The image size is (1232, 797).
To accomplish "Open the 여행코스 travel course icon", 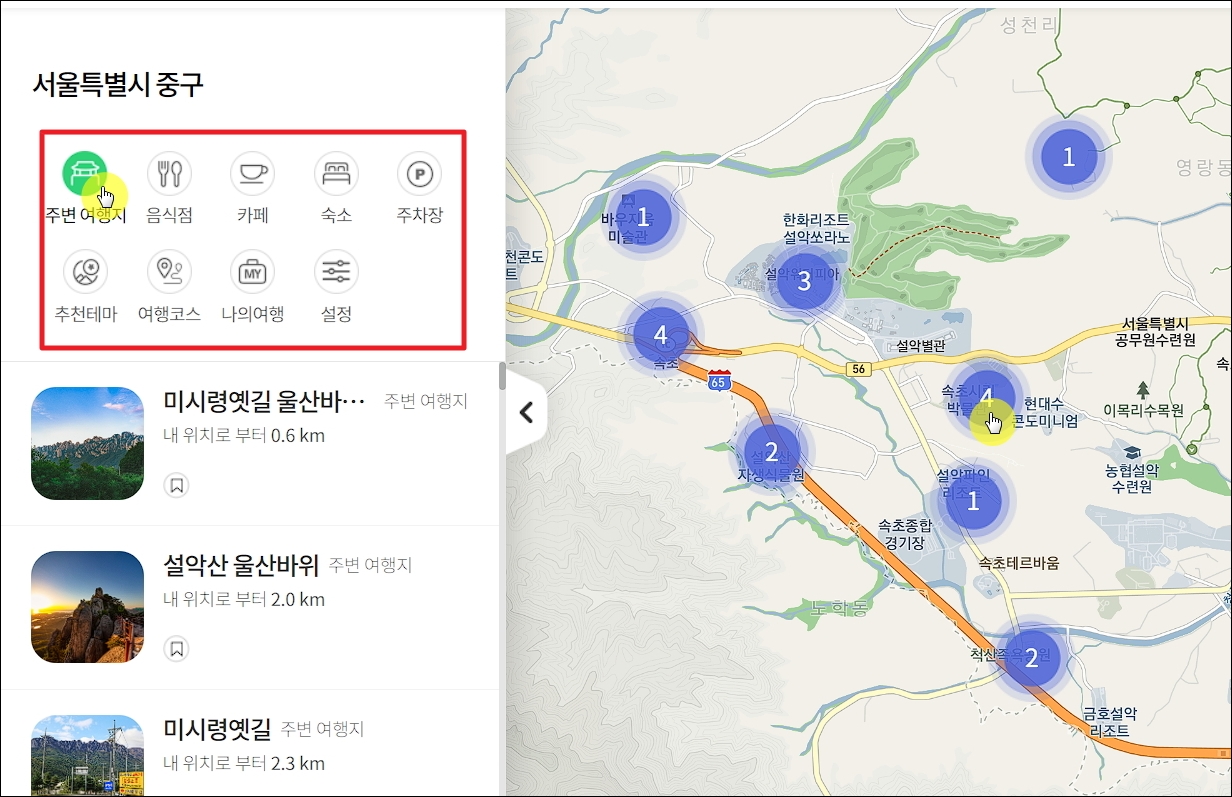I will [x=169, y=272].
